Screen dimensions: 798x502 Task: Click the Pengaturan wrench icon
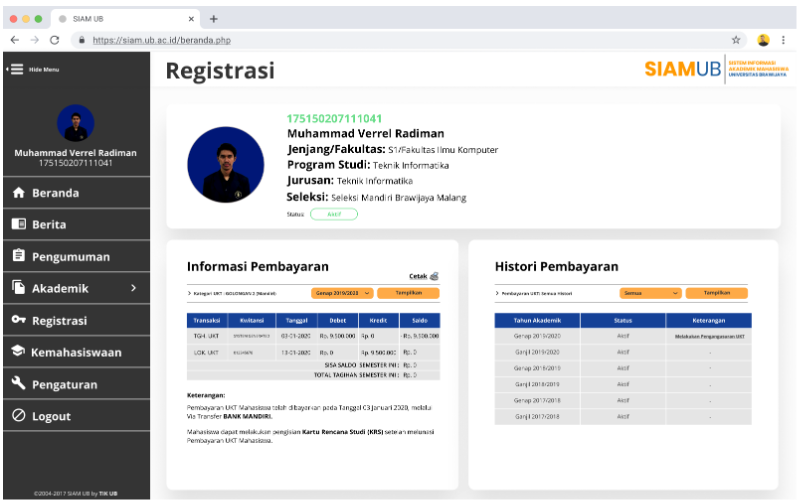pos(18,384)
